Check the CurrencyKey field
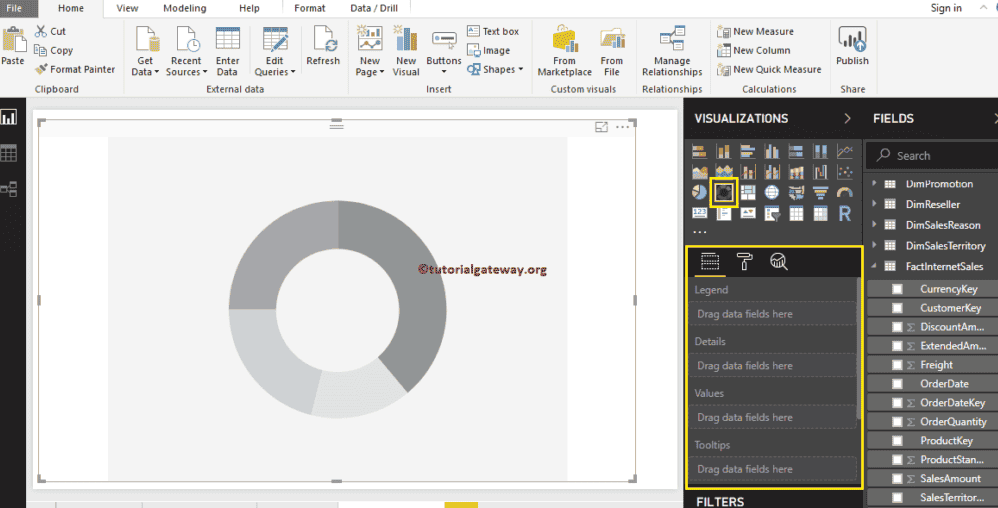This screenshot has height=508, width=998. coord(897,289)
